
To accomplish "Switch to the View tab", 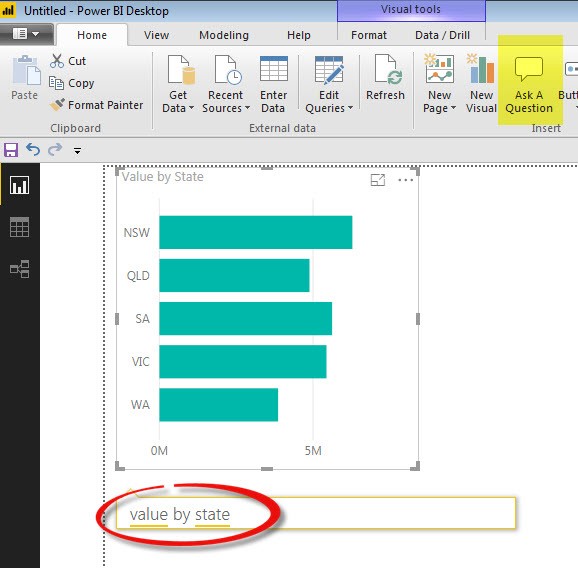I will coord(156,35).
